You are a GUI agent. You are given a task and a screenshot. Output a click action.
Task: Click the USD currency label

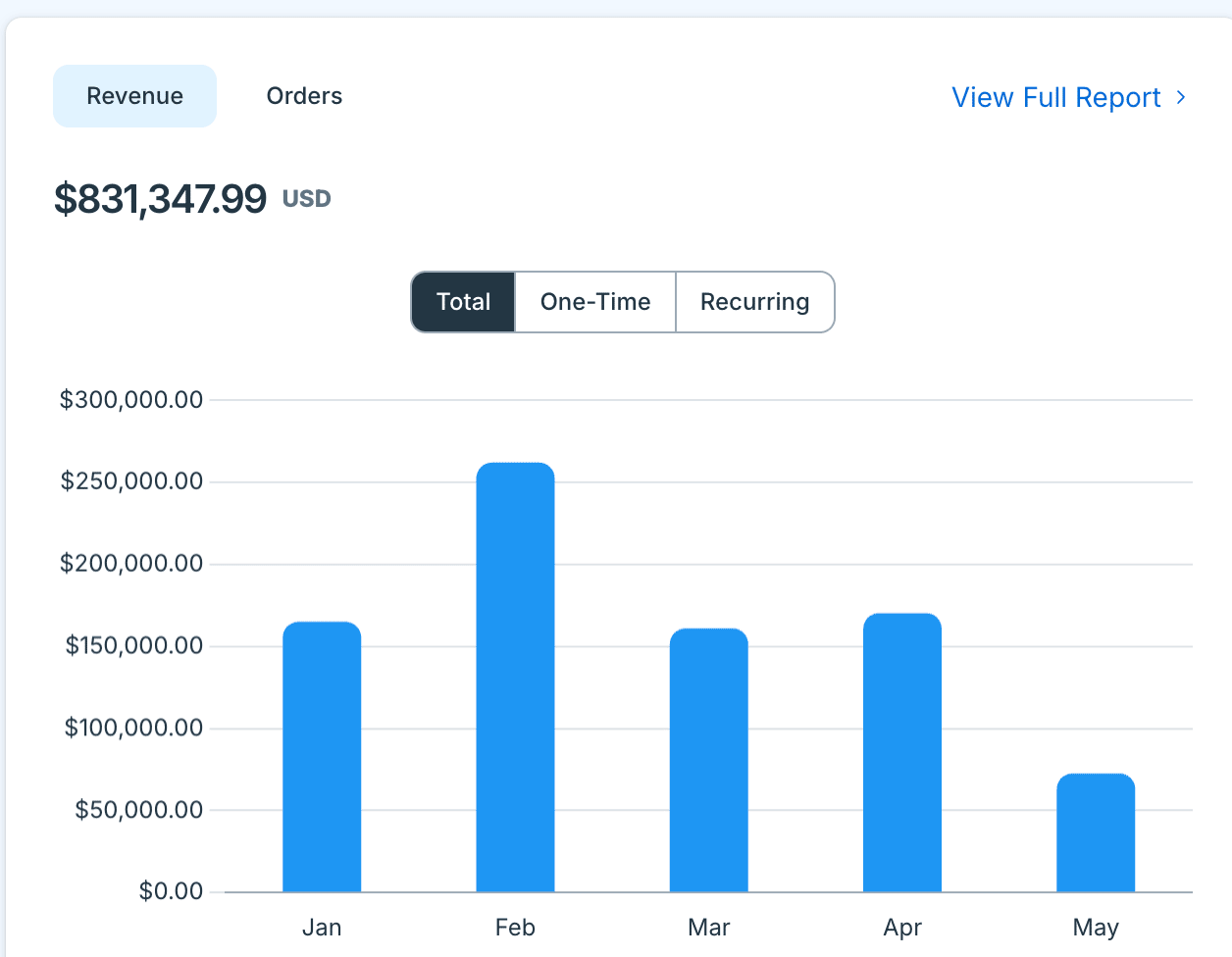pos(307,199)
